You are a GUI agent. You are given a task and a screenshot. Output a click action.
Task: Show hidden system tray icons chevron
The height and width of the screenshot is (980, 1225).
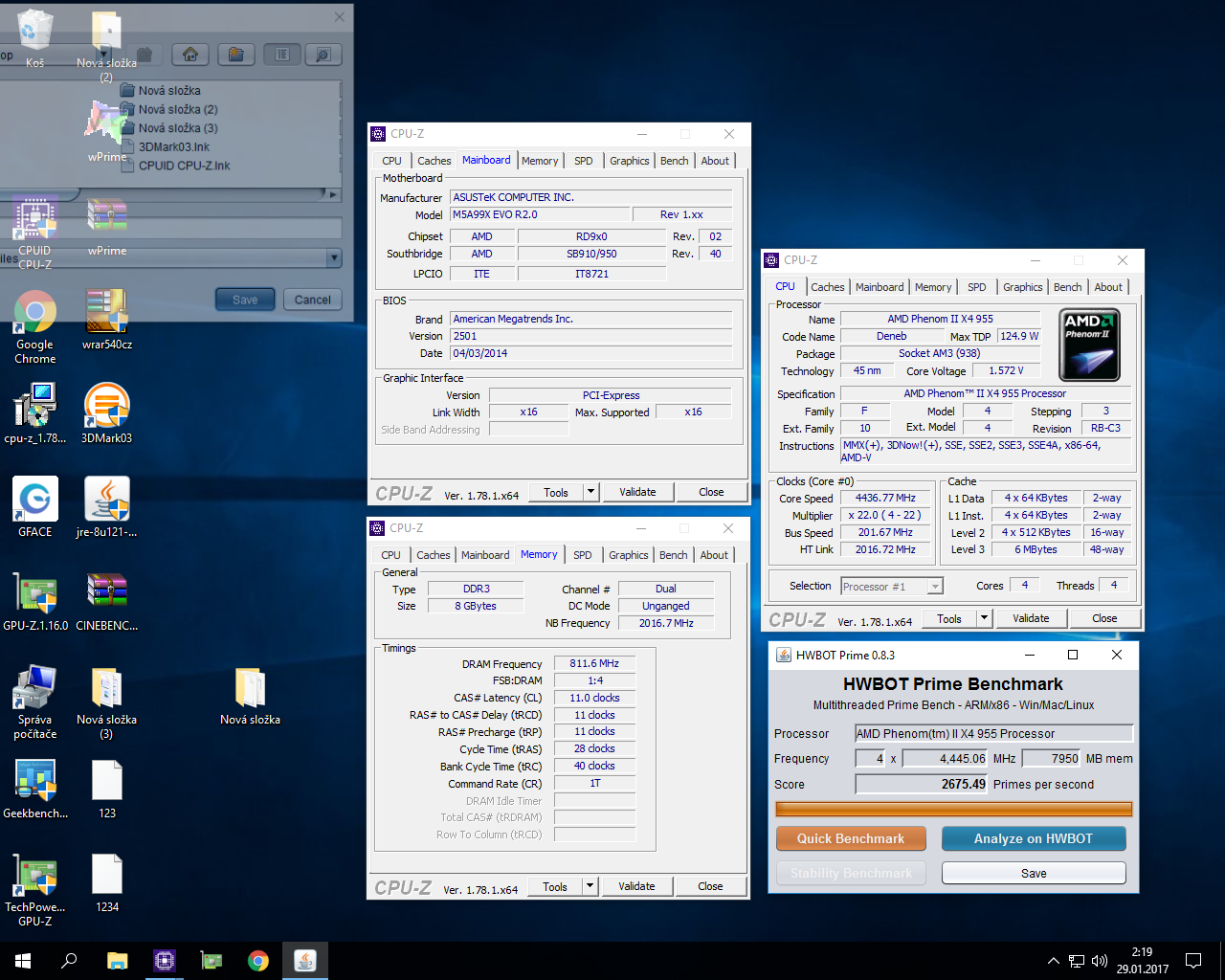tap(1053, 961)
